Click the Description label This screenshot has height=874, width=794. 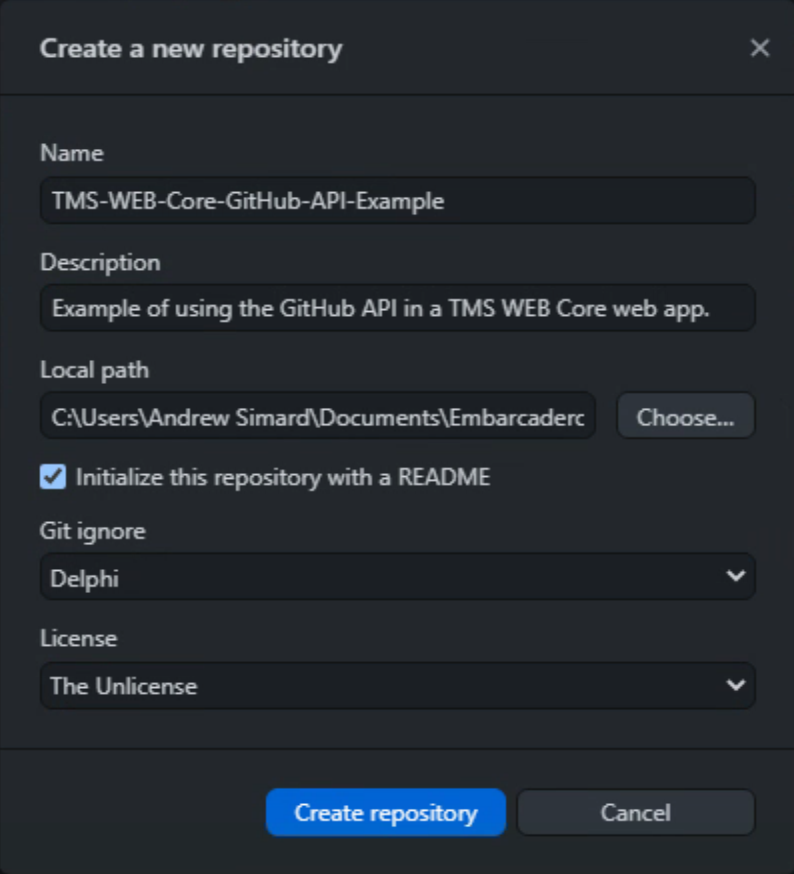(x=100, y=263)
